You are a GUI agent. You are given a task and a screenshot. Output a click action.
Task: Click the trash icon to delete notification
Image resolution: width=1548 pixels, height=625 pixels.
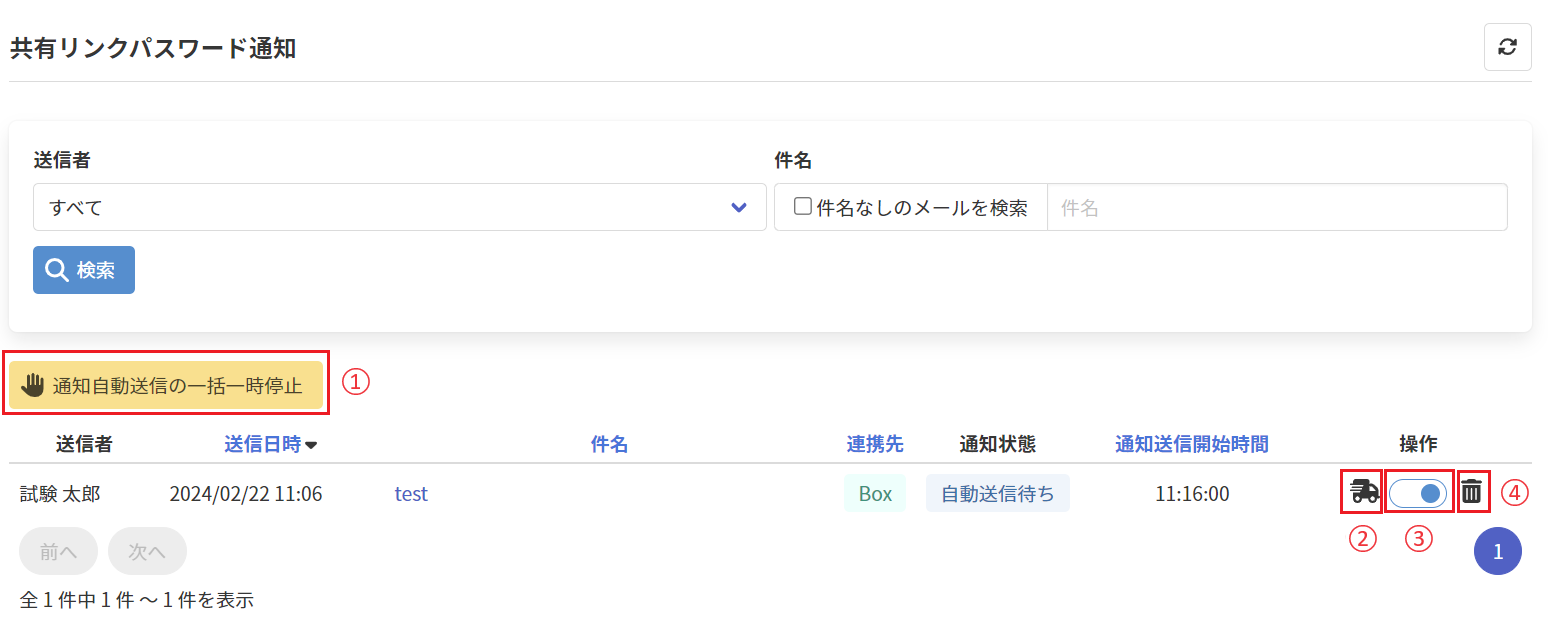(x=1472, y=492)
